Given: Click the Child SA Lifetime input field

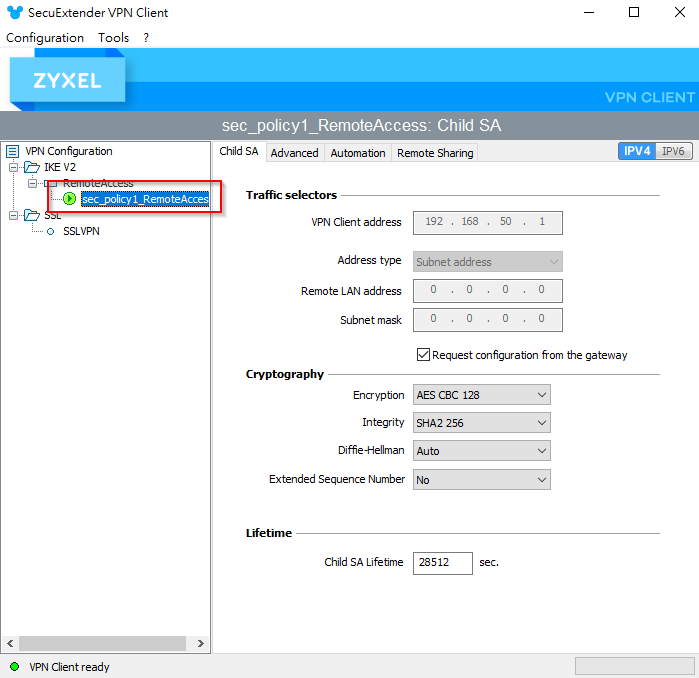Looking at the screenshot, I should (443, 563).
